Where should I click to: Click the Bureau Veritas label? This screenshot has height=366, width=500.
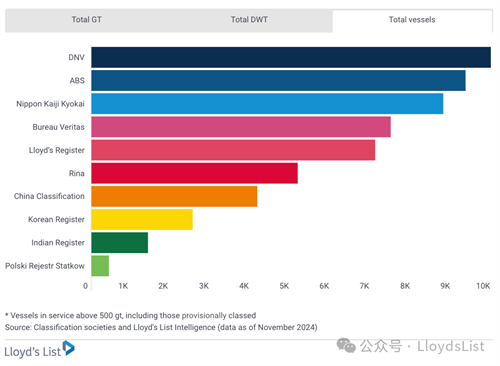[58, 127]
